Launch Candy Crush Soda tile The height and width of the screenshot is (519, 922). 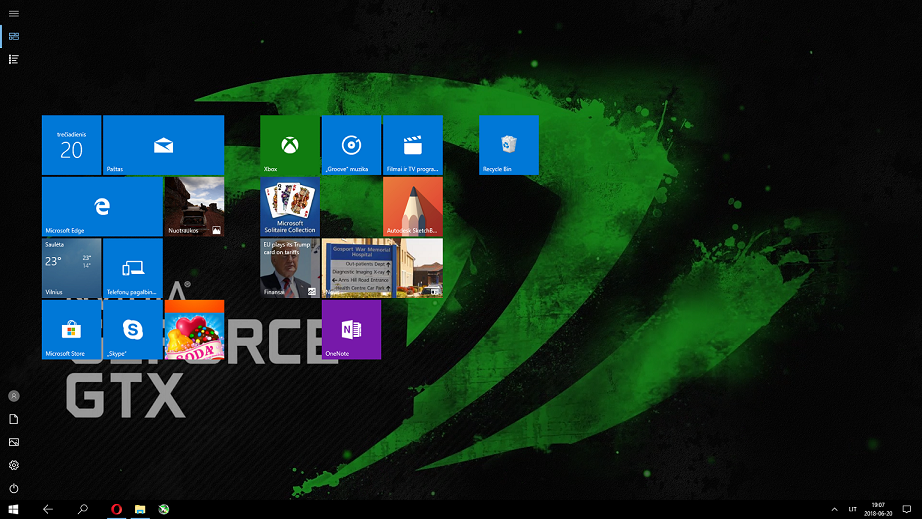click(194, 330)
